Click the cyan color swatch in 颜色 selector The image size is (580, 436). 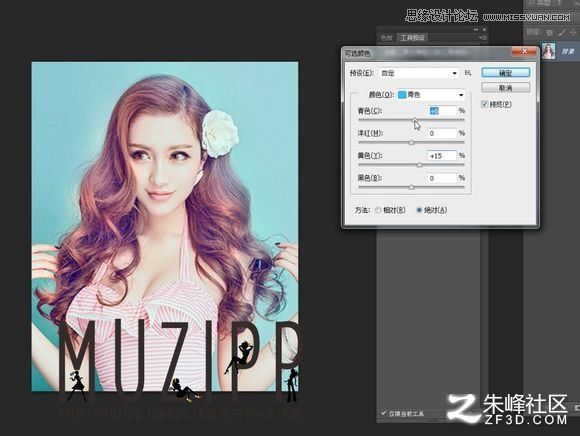(x=402, y=95)
